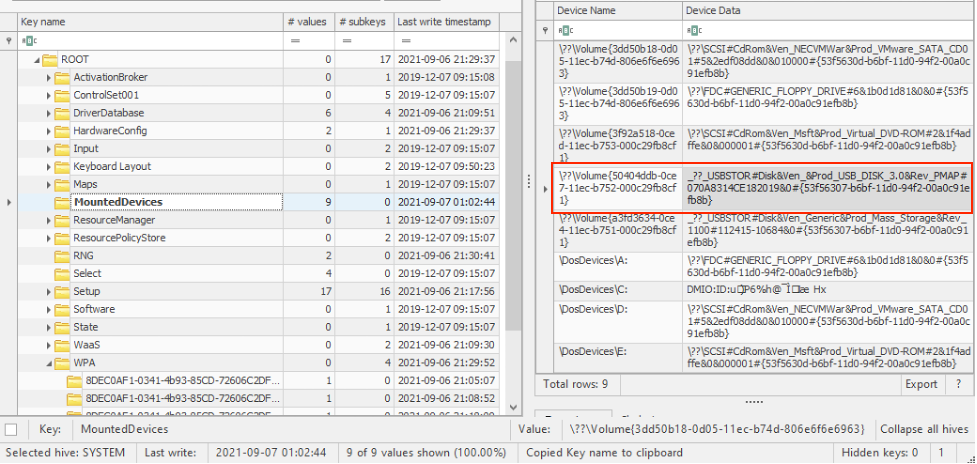This screenshot has height=464, width=977.
Task: Expand the DriverDatabase key
Action: (49, 113)
